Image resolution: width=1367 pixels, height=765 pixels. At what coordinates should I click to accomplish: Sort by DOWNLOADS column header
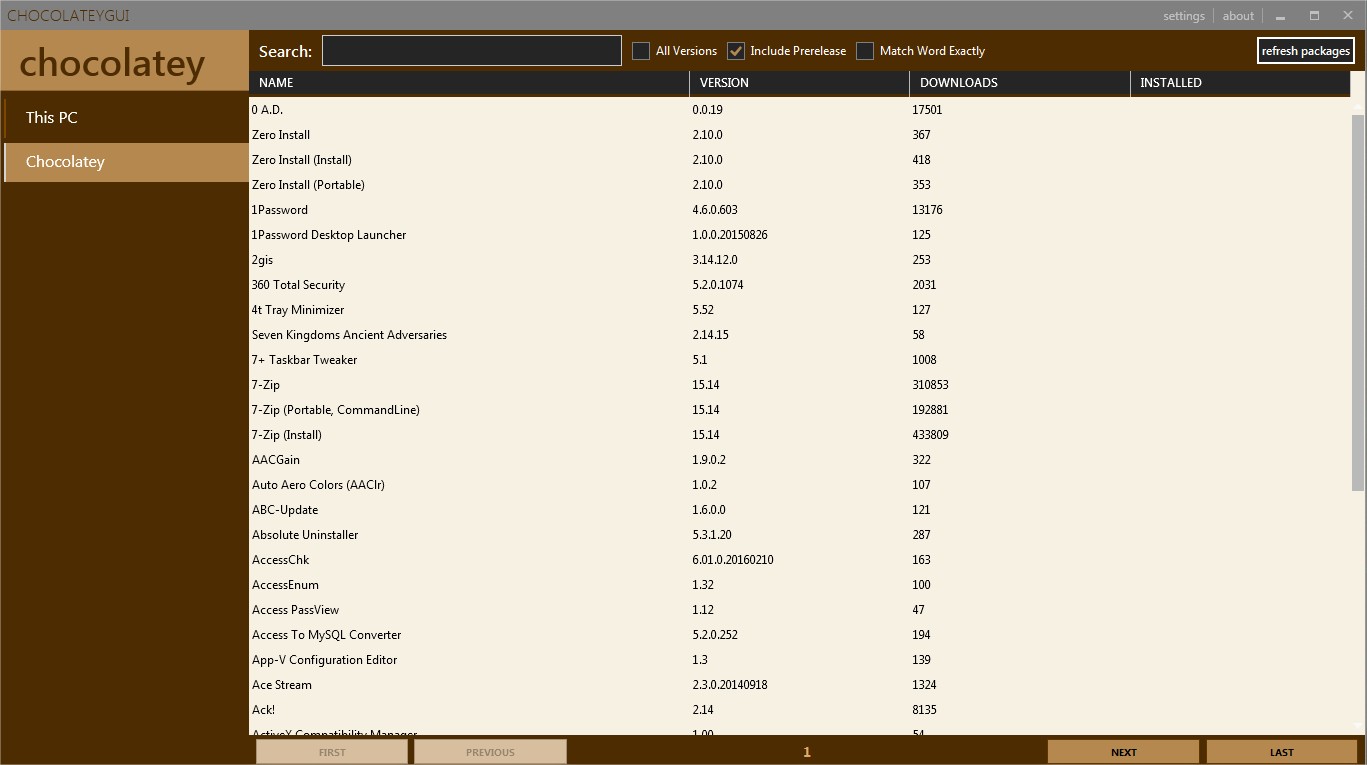point(1019,83)
